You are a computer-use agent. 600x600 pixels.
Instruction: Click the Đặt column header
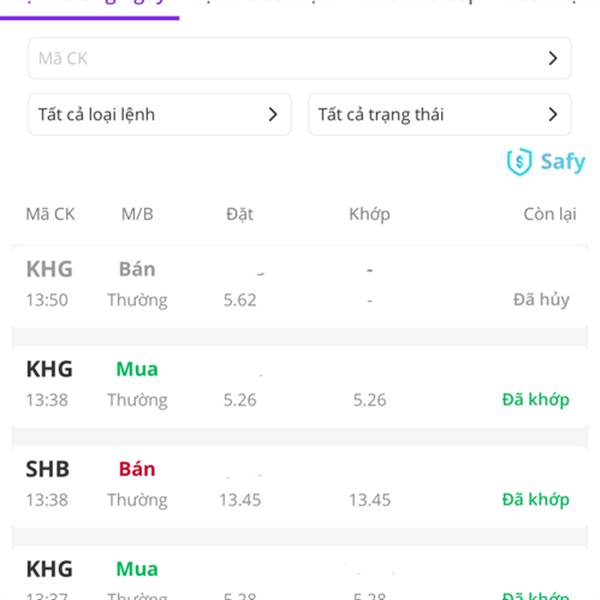tap(240, 214)
